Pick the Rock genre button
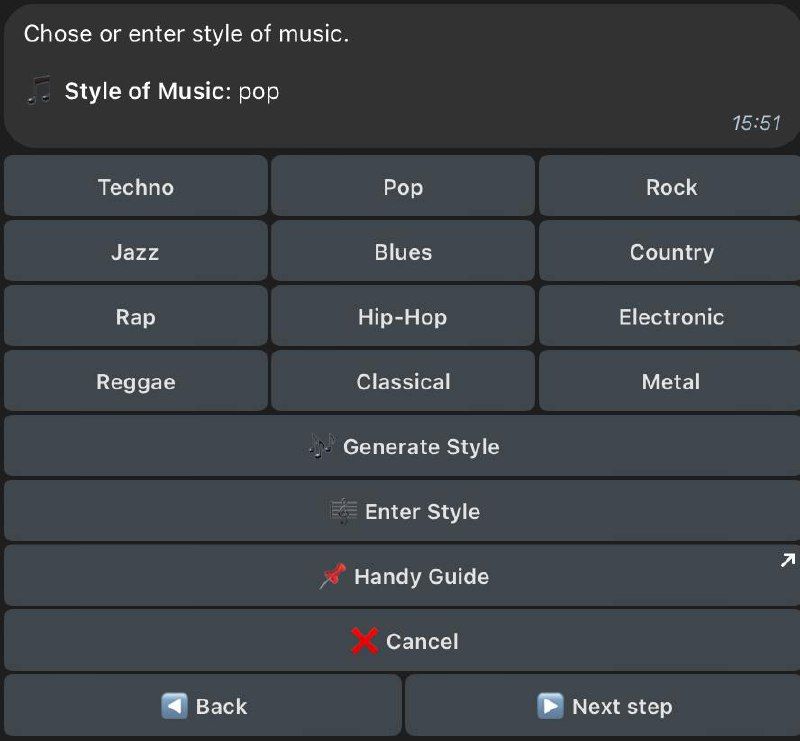 coord(670,186)
